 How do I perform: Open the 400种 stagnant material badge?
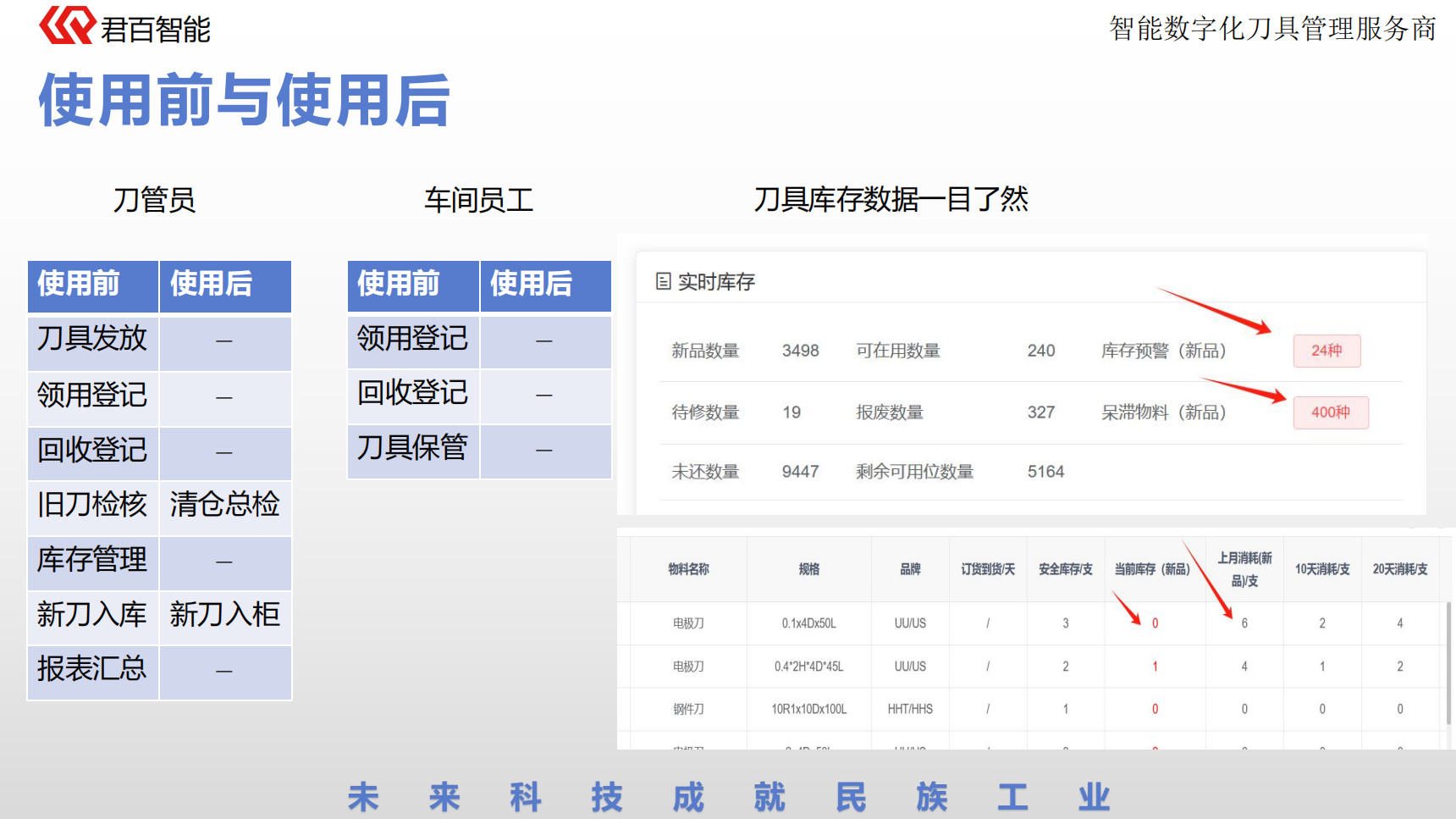[x=1330, y=412]
